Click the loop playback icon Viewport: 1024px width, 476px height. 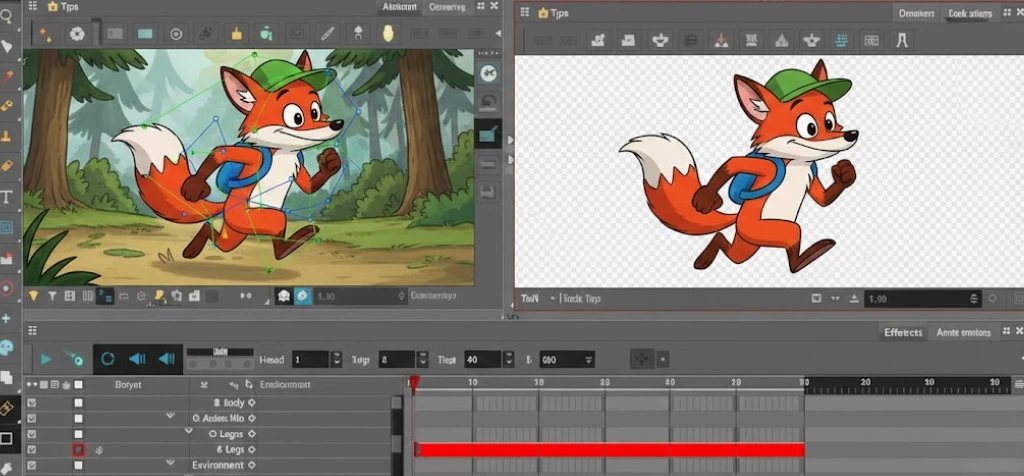[108, 359]
